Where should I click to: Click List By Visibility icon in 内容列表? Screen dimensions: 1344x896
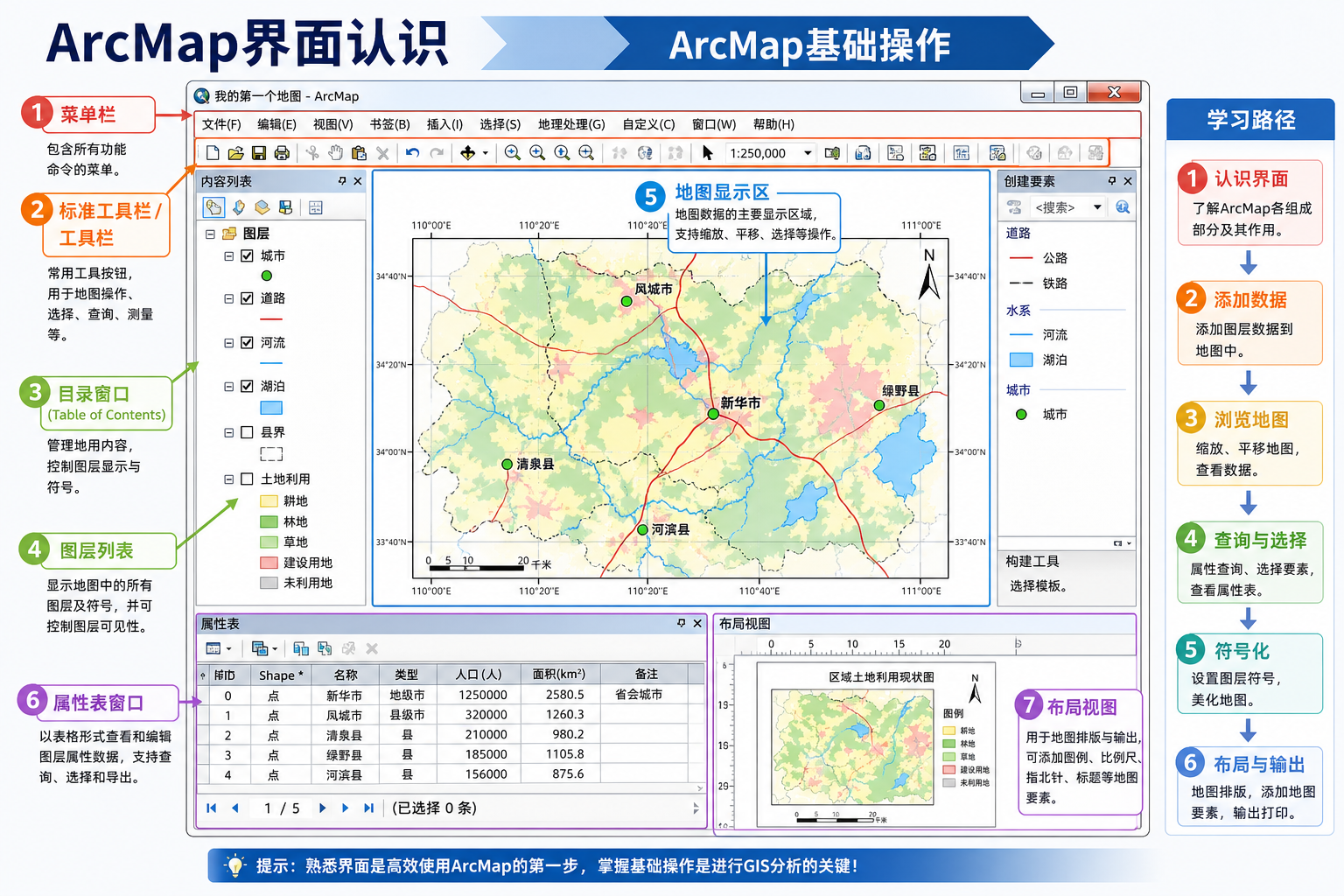[262, 207]
